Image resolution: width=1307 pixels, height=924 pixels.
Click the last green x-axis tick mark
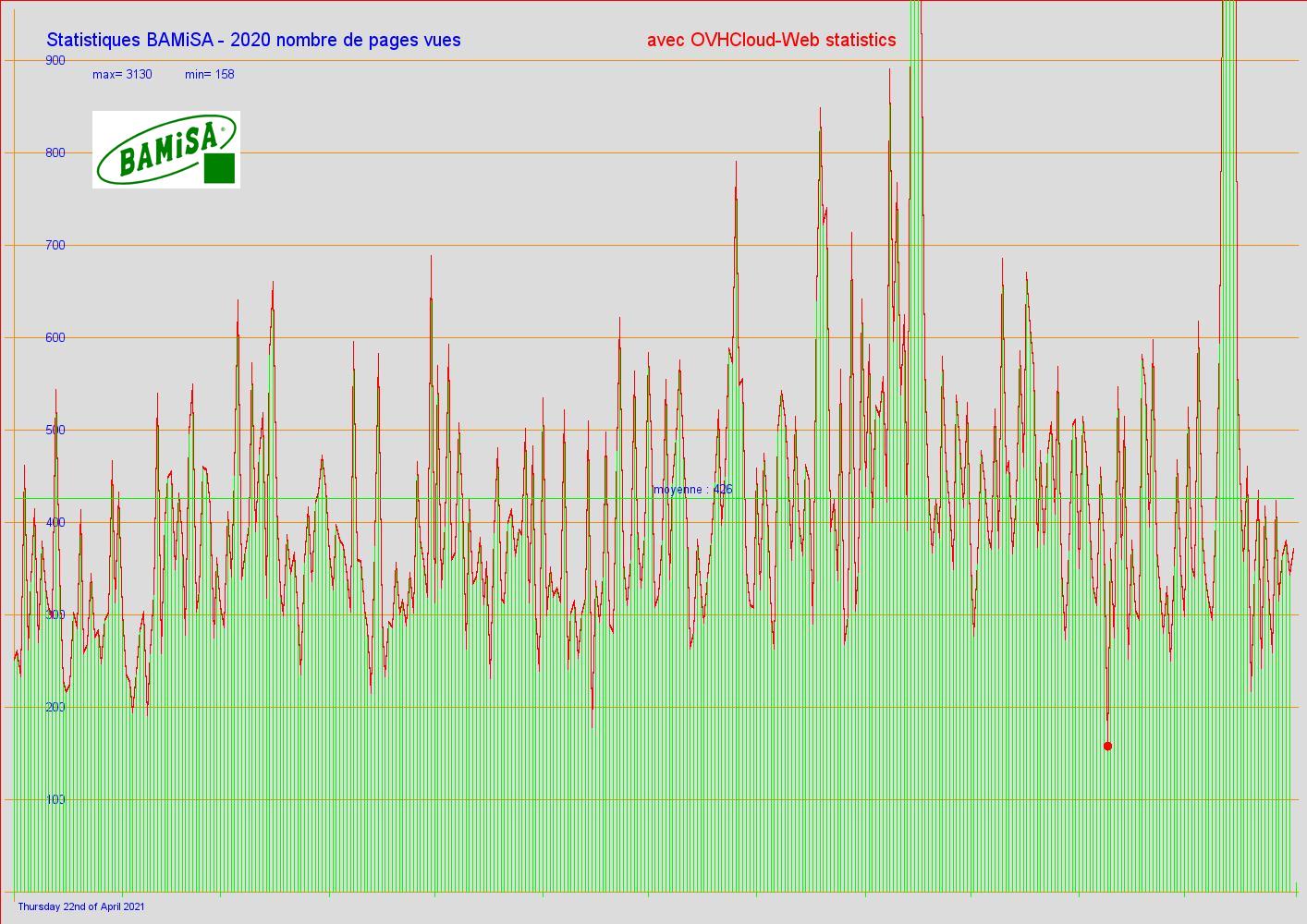pos(1296,888)
